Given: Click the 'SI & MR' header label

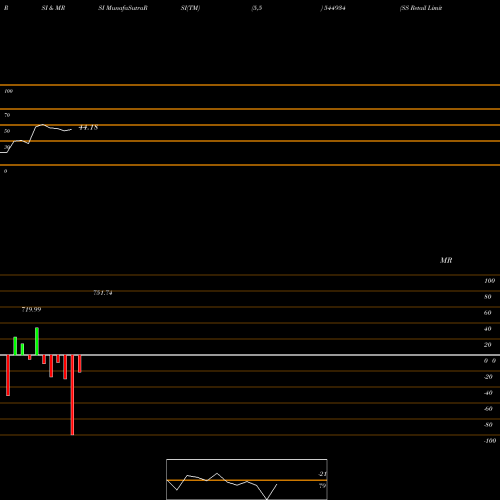Looking at the screenshot, I should pos(53,8).
